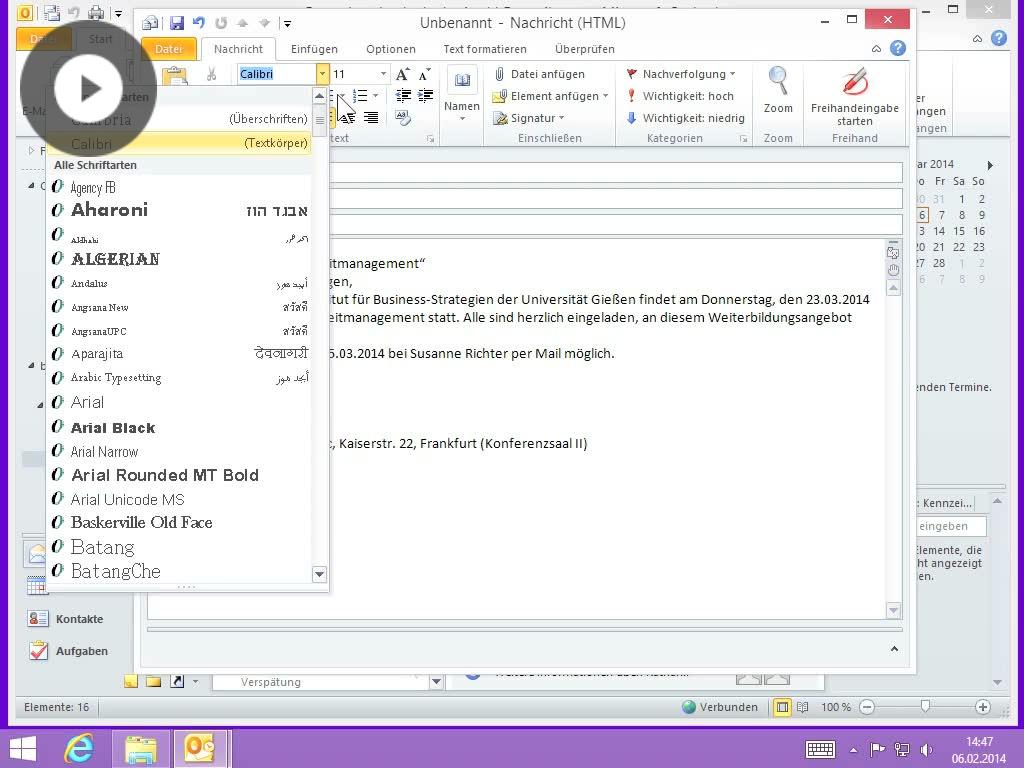Save the message via the Quick Access toolbar
1024x768 pixels.
pos(178,22)
